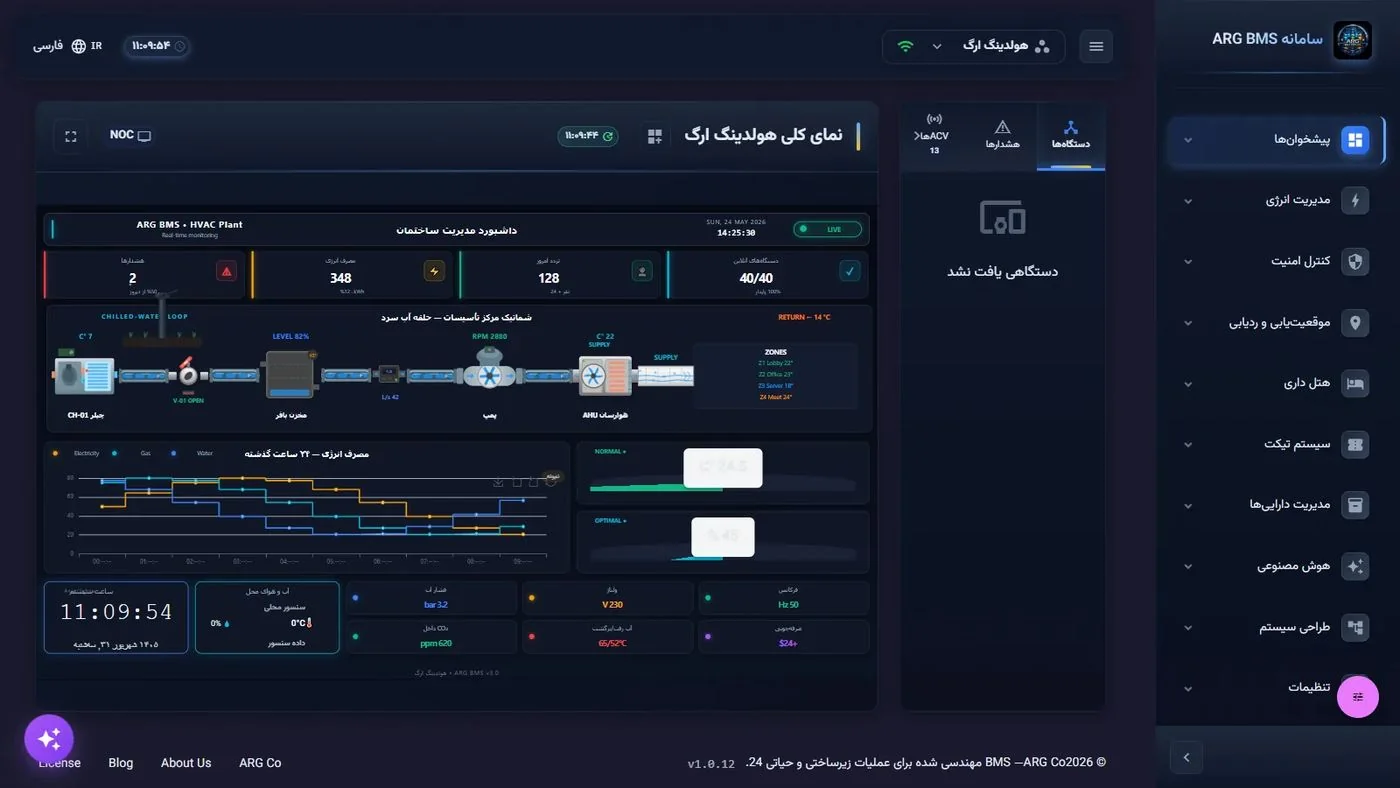The height and width of the screenshot is (788, 1400).
Task: Enter fullscreen with the expand icon
Action: (71, 136)
